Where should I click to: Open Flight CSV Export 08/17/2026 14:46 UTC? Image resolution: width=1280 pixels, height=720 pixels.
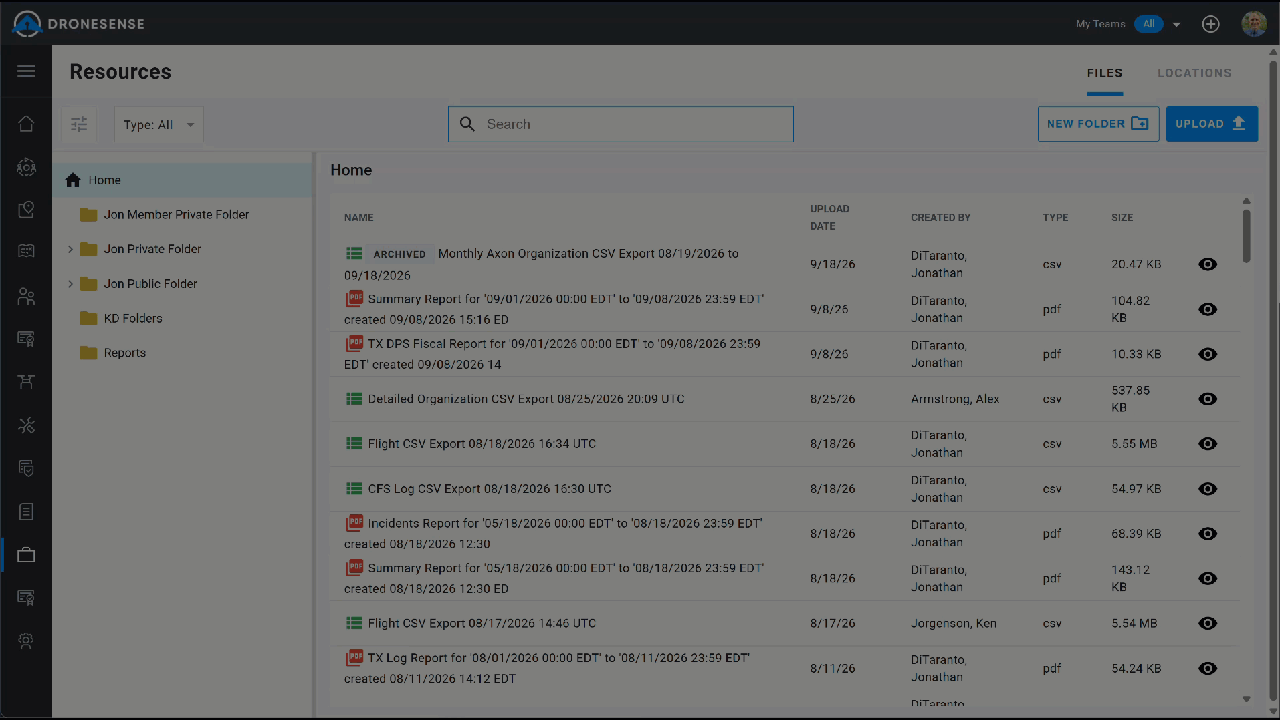482,623
